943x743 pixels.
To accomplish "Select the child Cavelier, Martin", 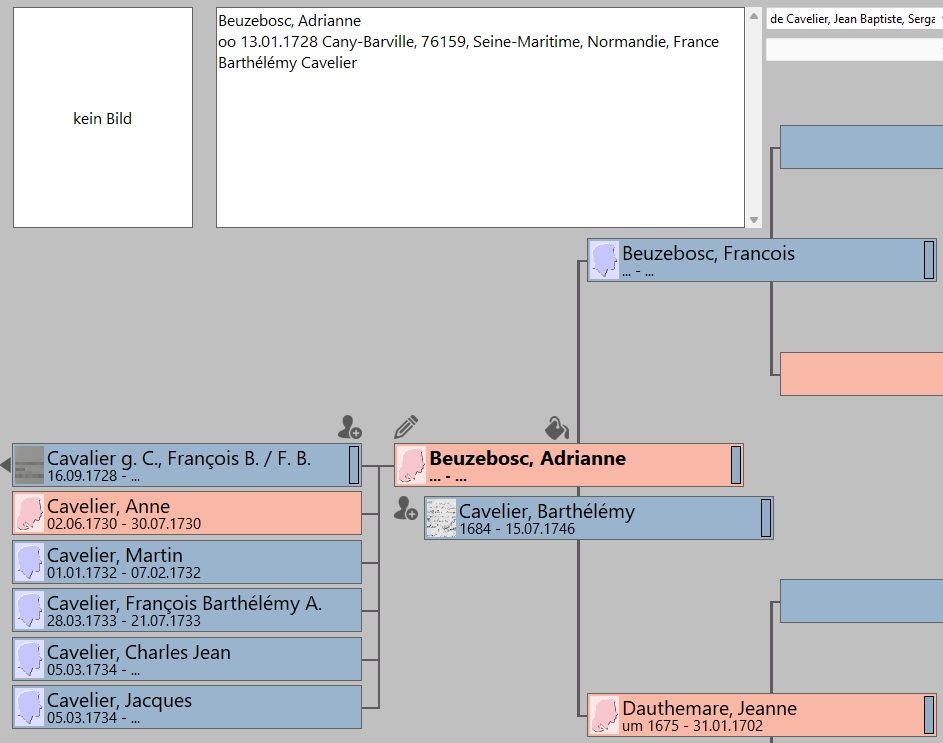I will pos(187,562).
